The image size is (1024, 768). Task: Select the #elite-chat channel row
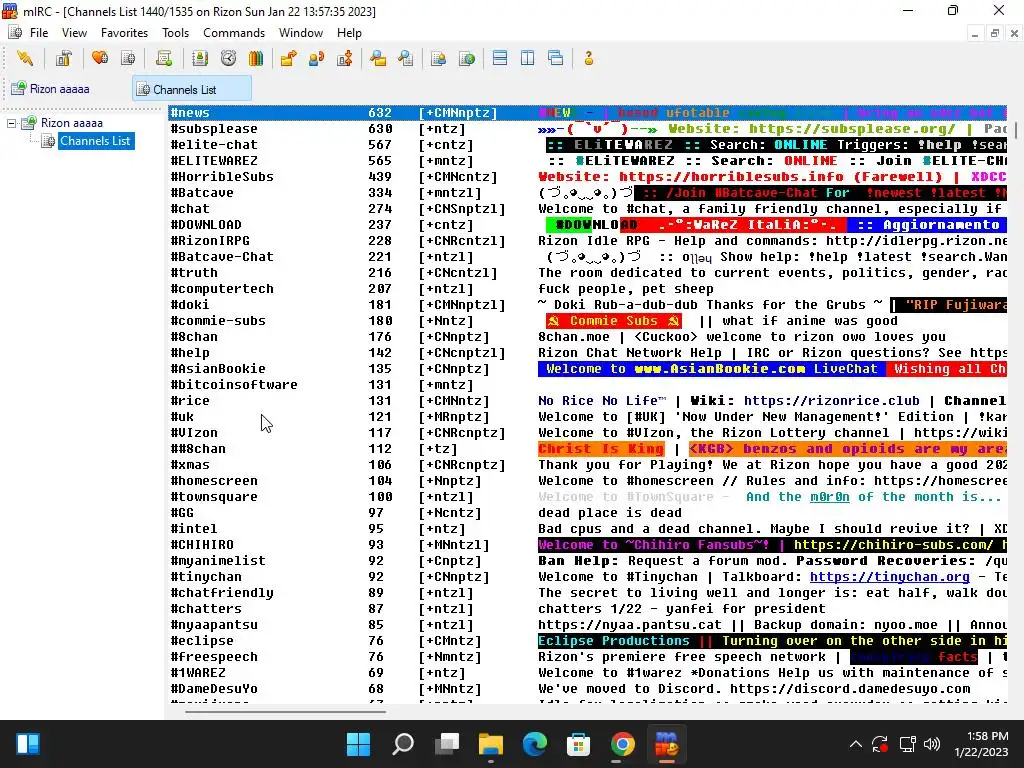pyautogui.click(x=587, y=145)
